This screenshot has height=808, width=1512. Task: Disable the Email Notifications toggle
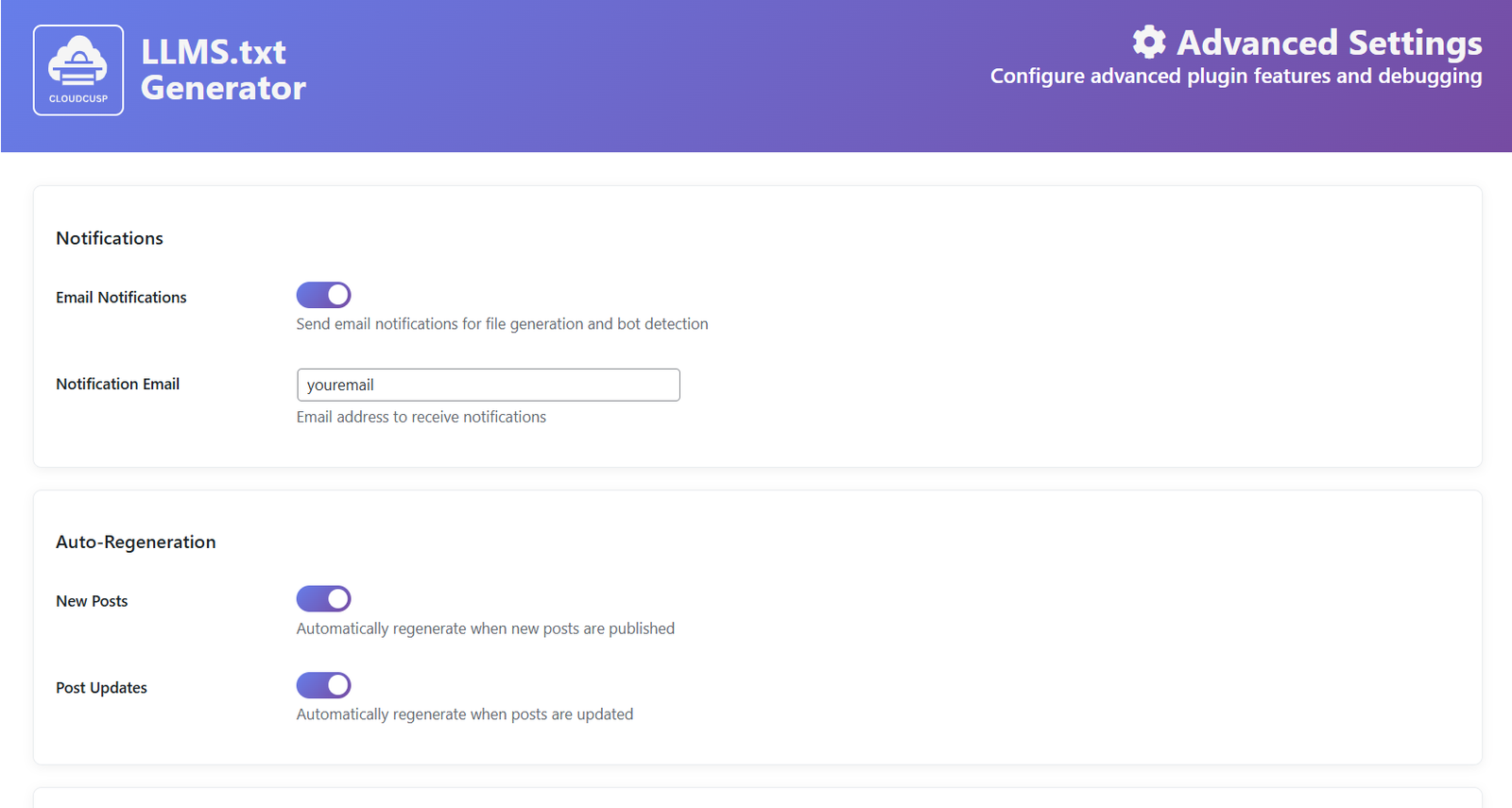point(324,295)
